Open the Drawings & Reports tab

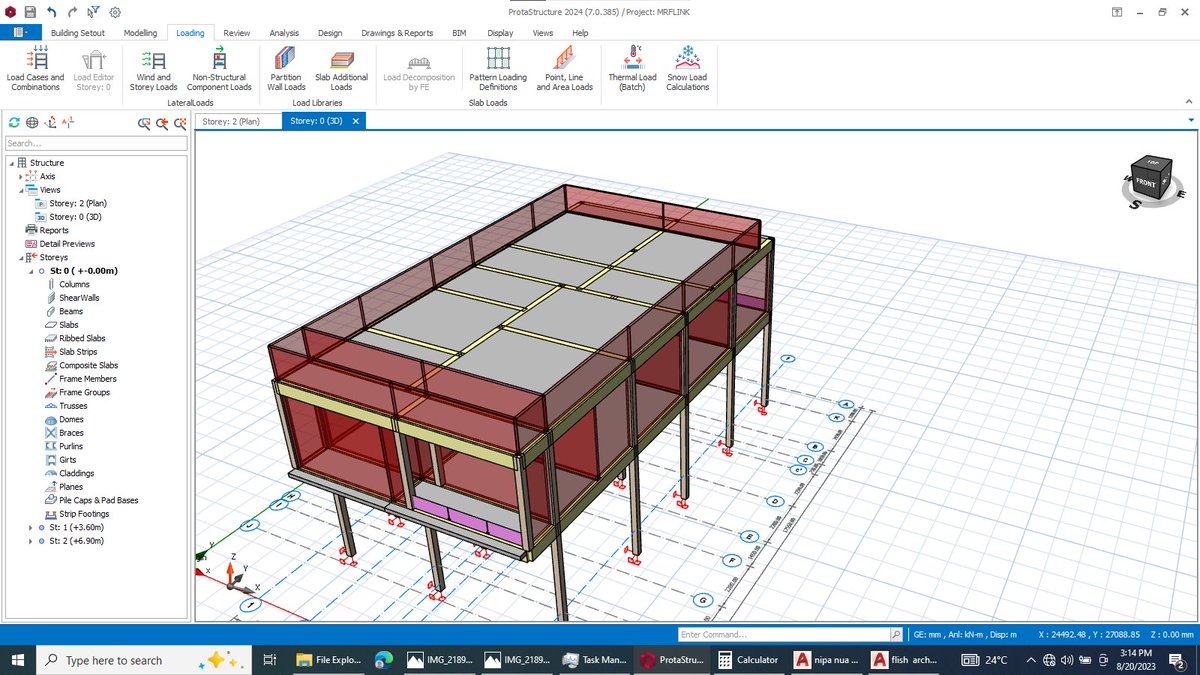pos(397,33)
